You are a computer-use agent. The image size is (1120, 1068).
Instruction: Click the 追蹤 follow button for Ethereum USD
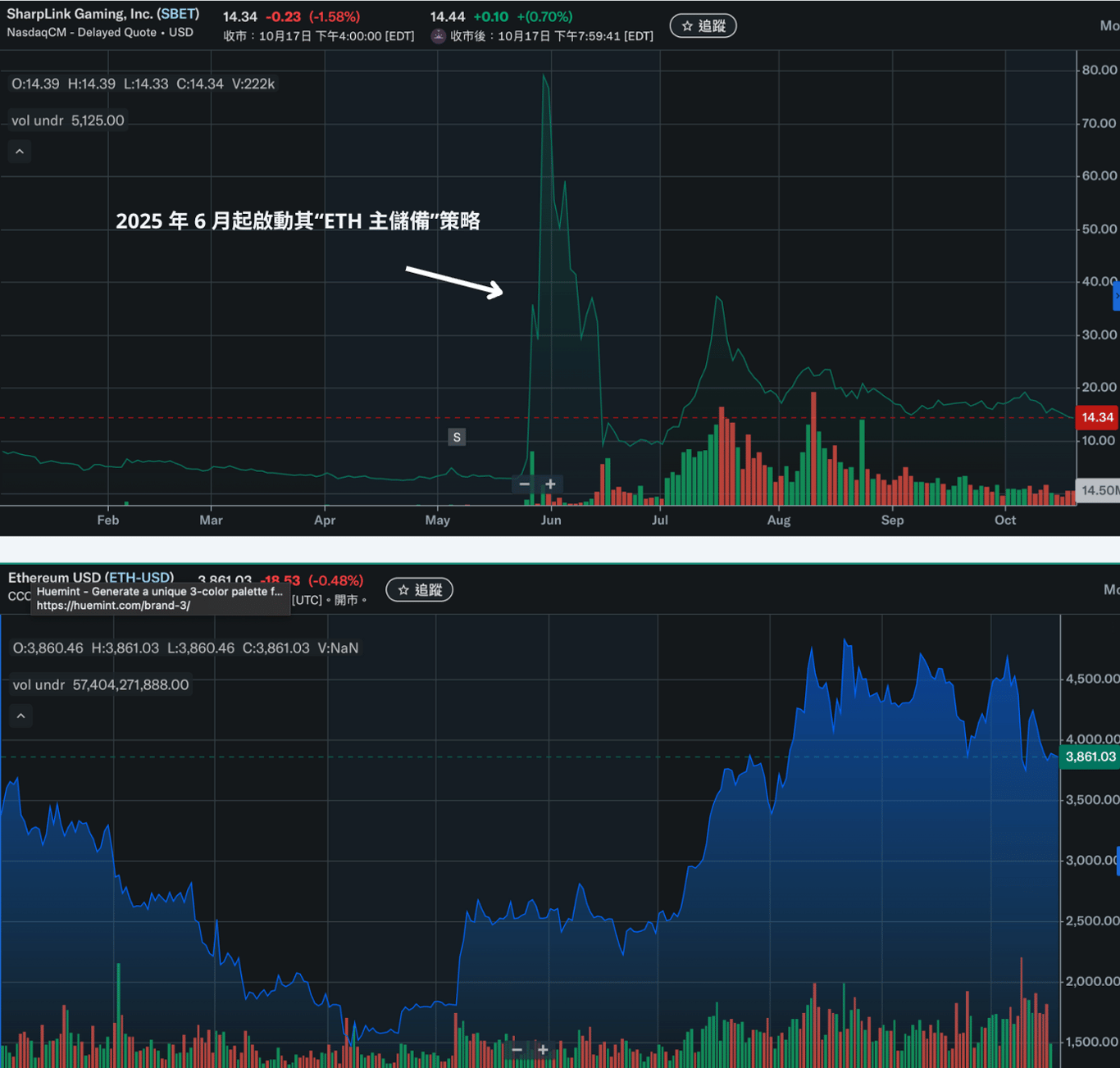[x=419, y=590]
